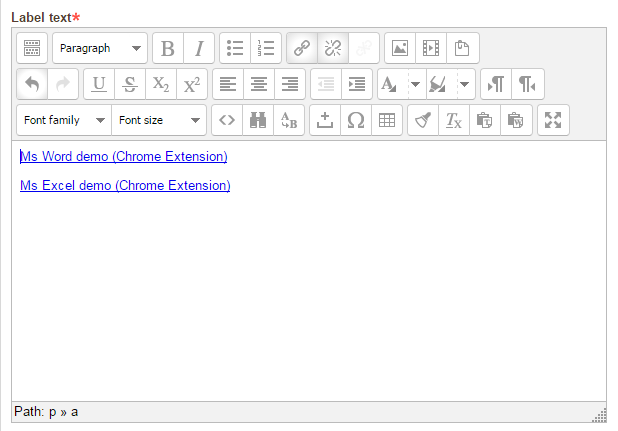Open the HTML source code editor
Viewport: 618px width, 431px height.
pos(227,120)
